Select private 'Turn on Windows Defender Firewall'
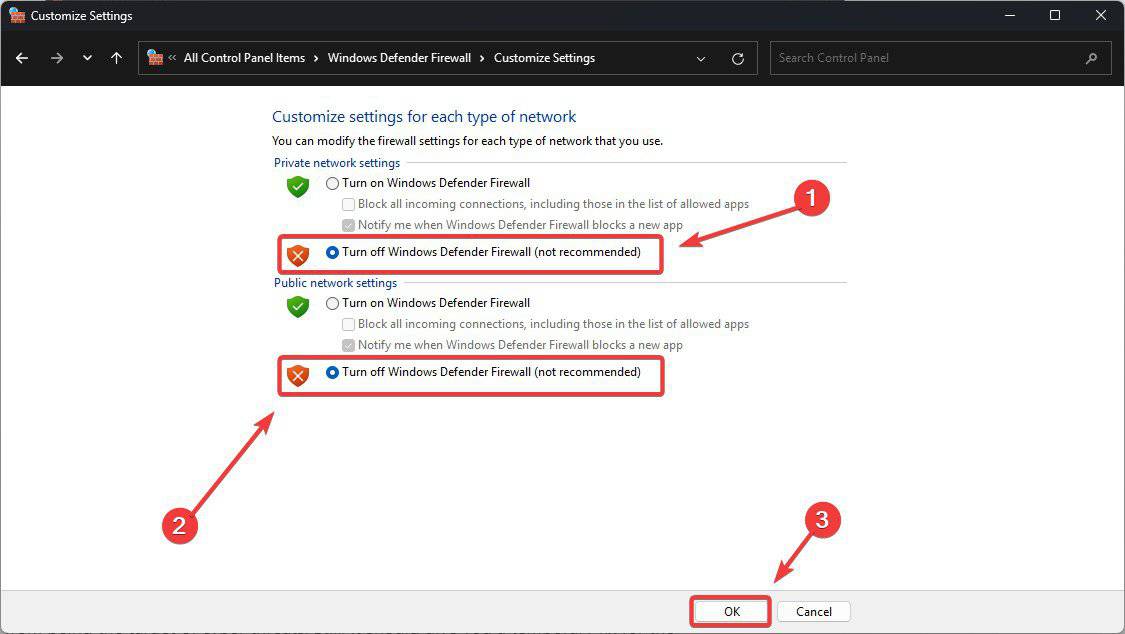 (x=332, y=184)
